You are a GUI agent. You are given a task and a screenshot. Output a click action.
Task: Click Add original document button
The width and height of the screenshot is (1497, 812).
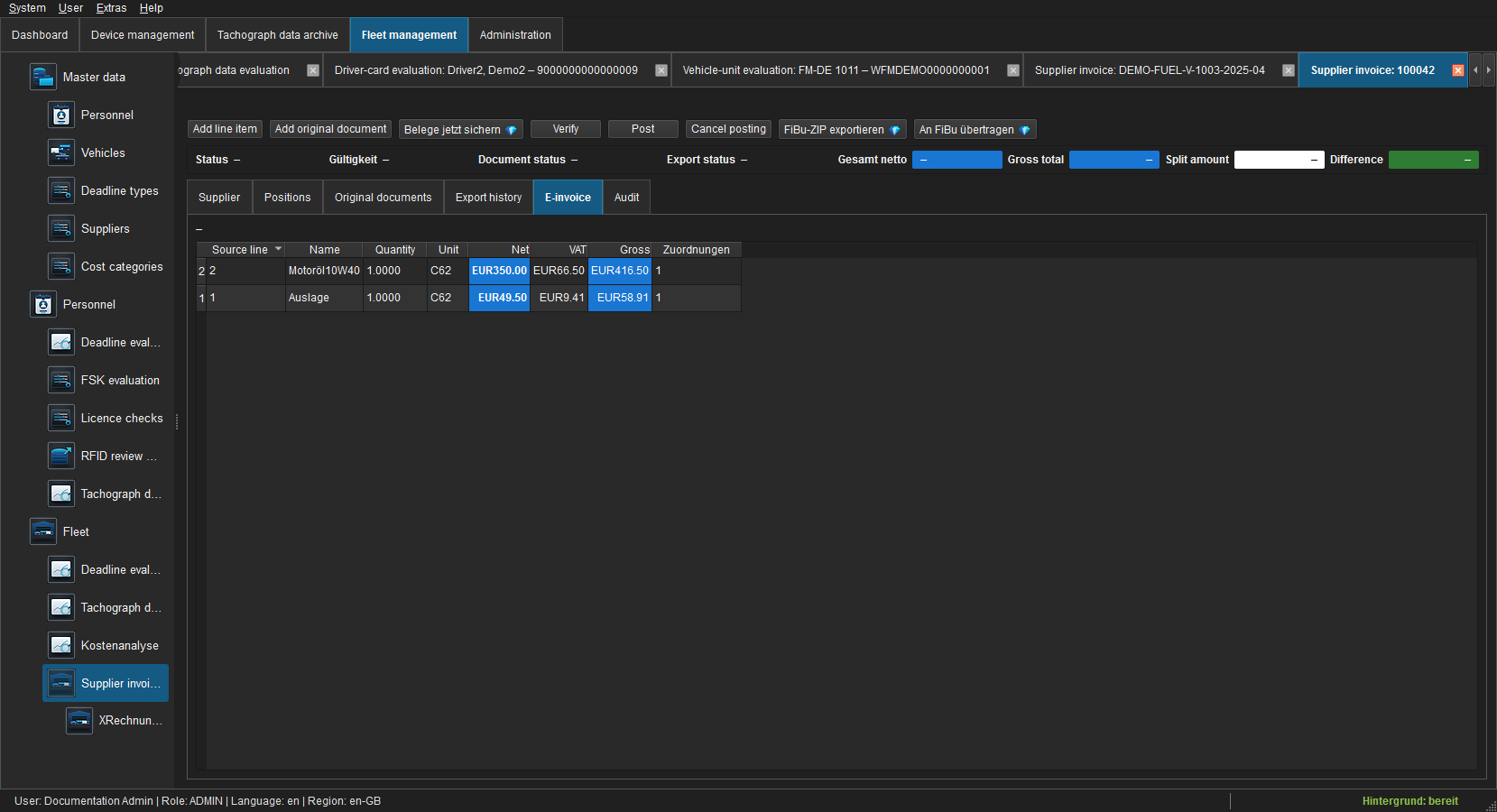pos(330,129)
